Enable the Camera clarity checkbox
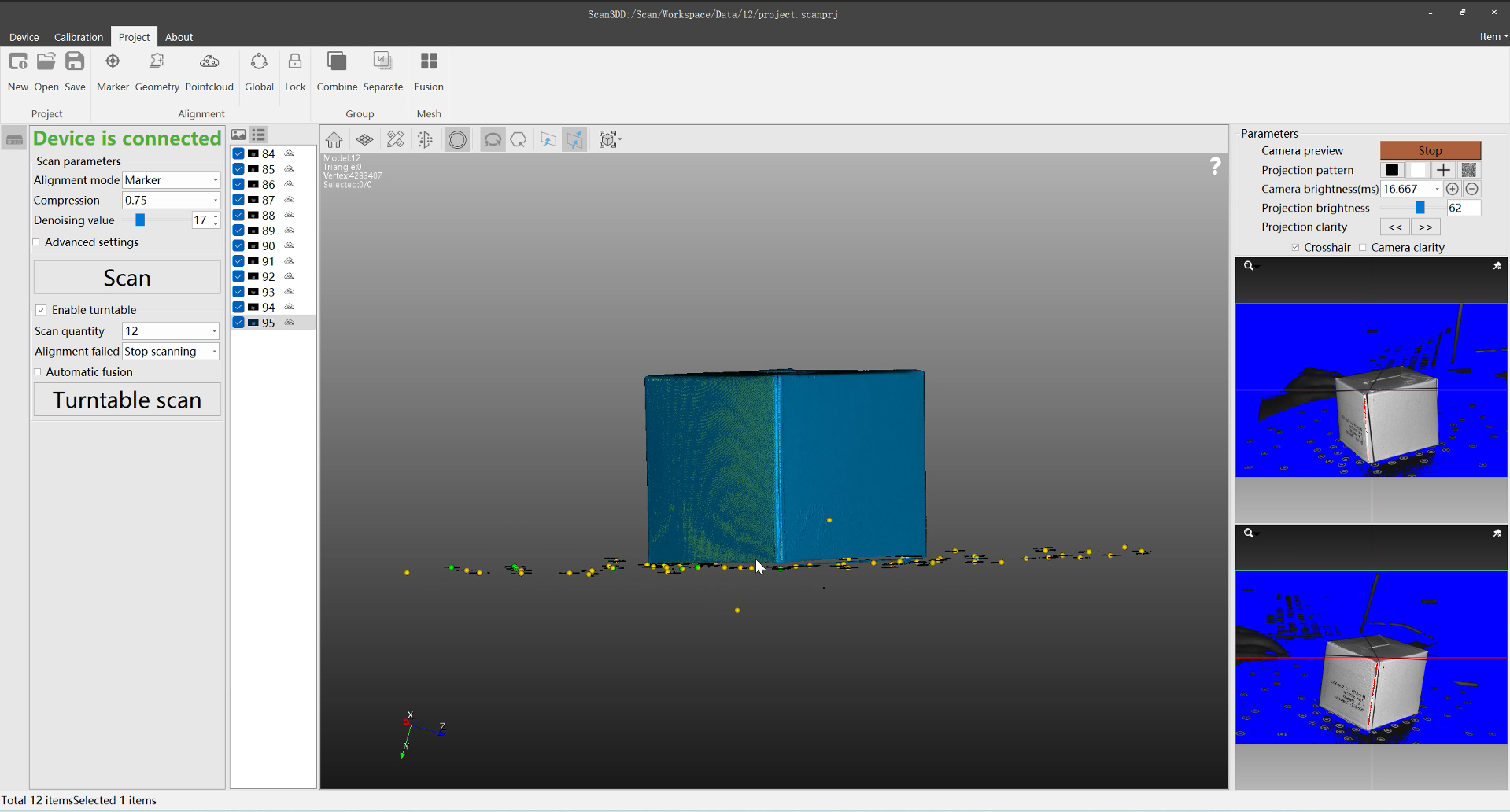Image resolution: width=1510 pixels, height=812 pixels. tap(1363, 248)
